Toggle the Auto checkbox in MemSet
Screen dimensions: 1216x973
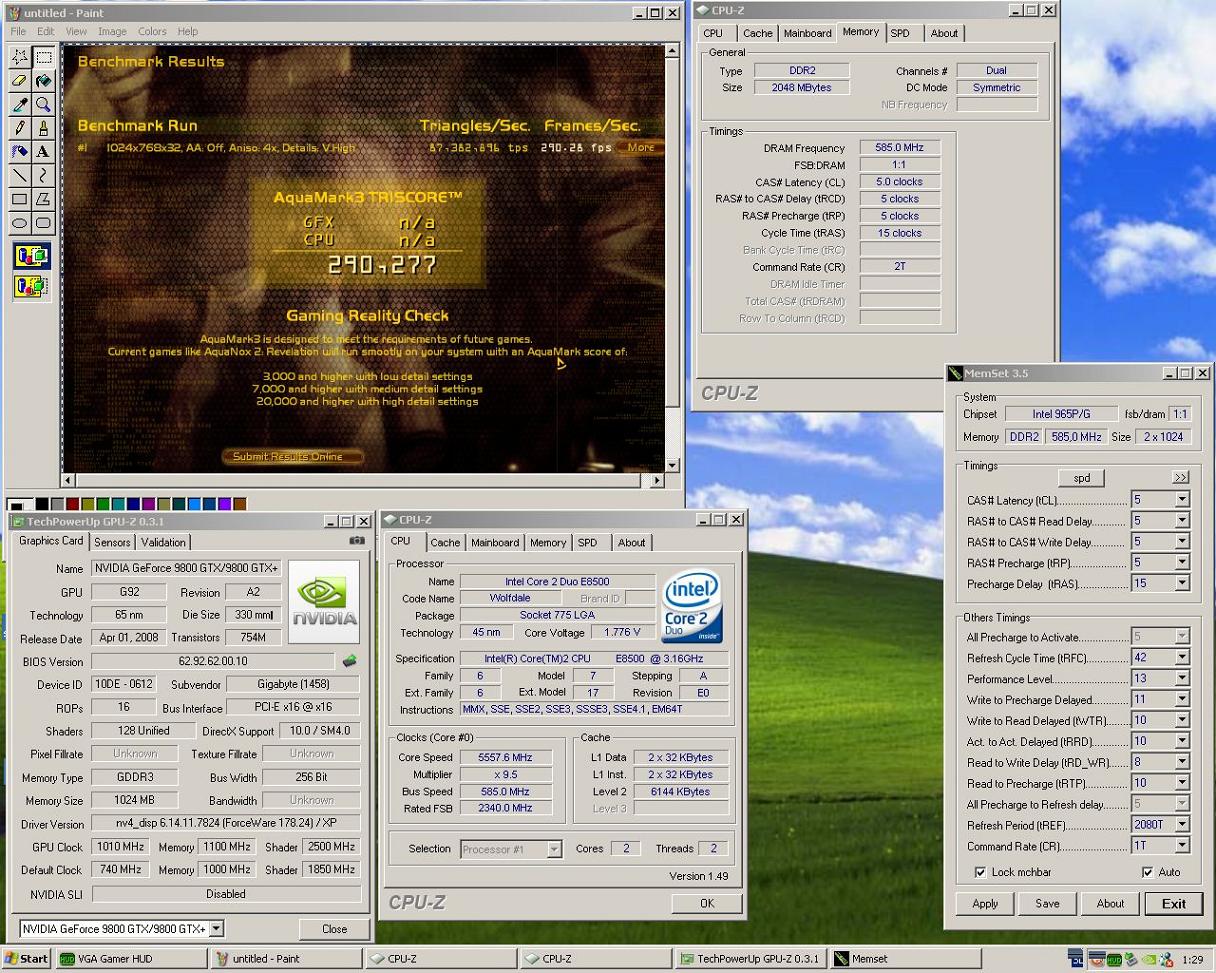pos(1147,872)
